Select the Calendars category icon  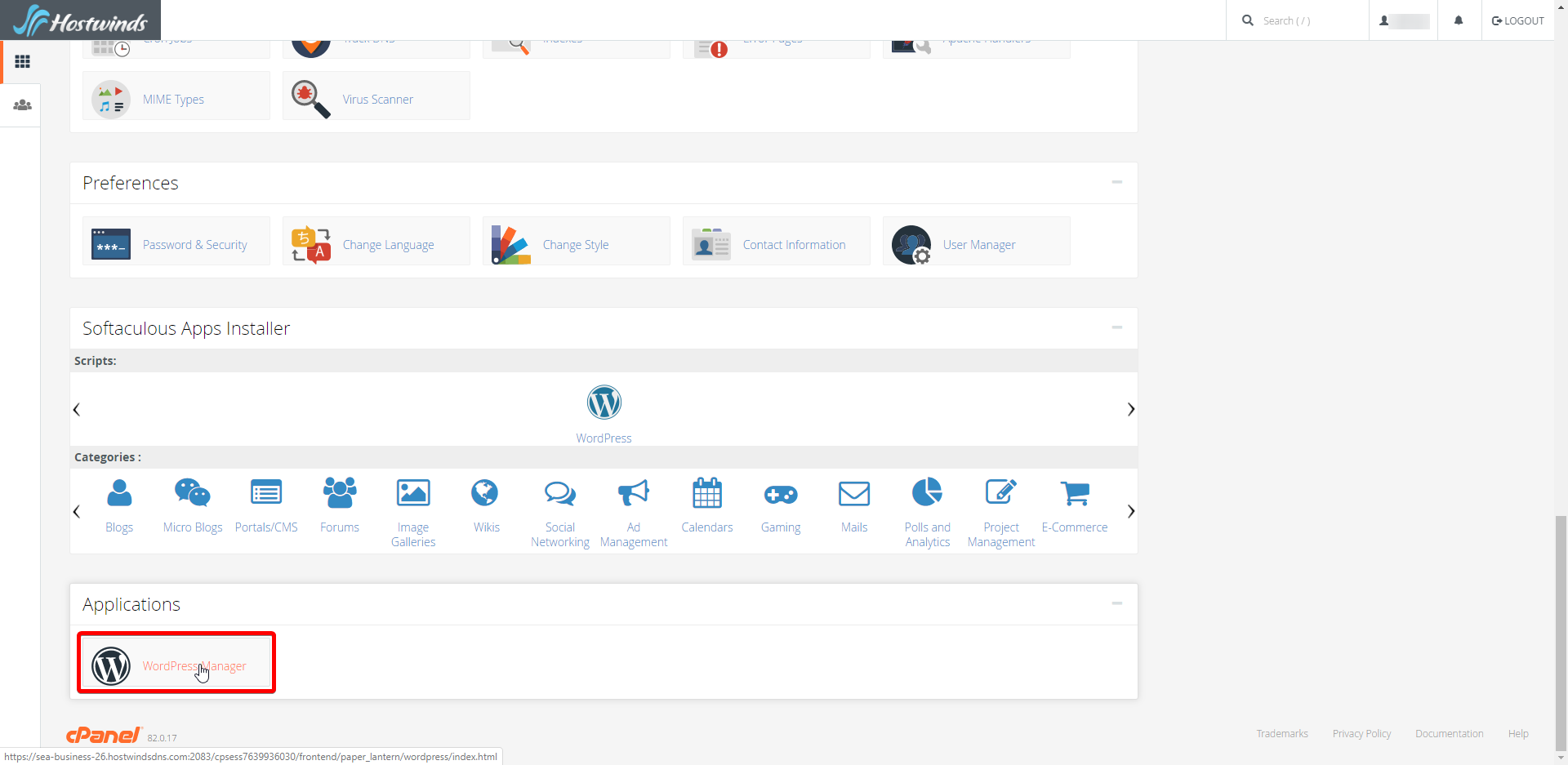pyautogui.click(x=707, y=493)
